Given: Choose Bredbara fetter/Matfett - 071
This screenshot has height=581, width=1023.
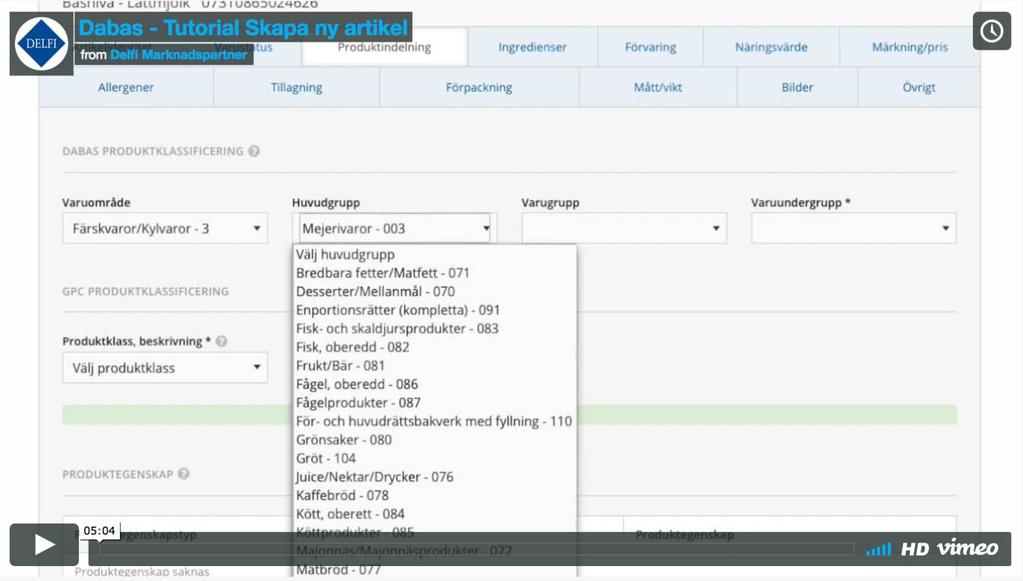Looking at the screenshot, I should click(x=435, y=273).
